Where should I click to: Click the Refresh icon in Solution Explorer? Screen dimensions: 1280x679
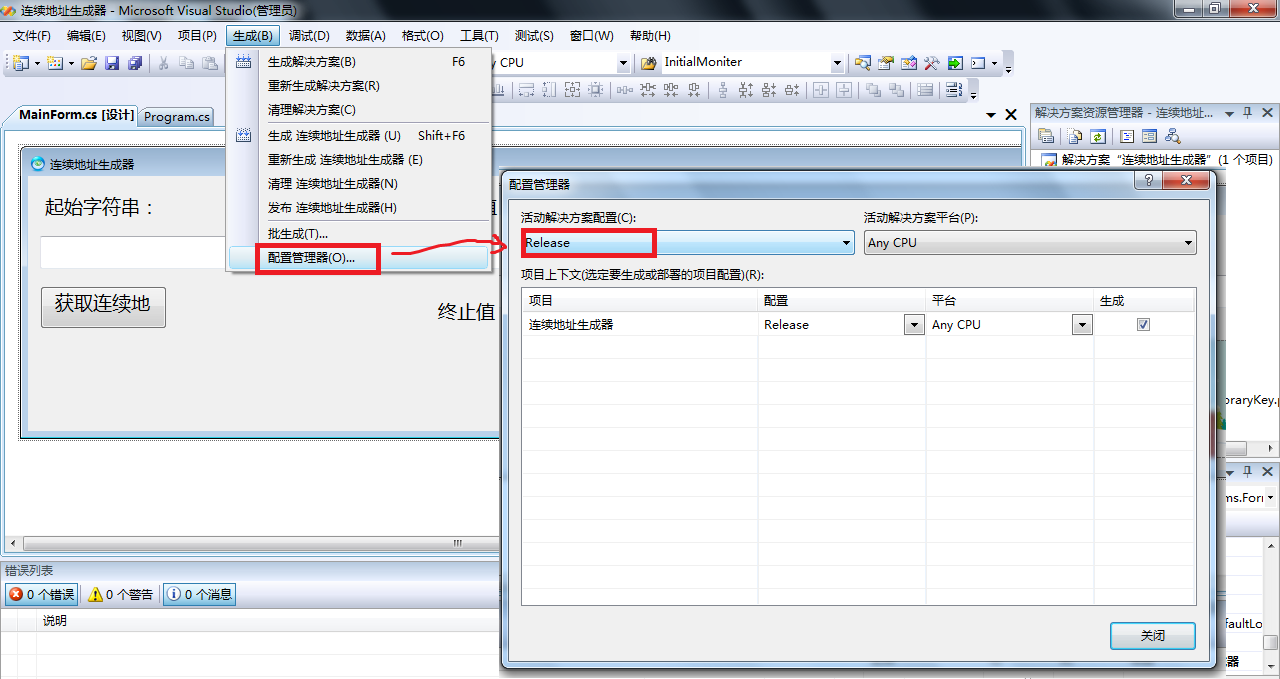[1098, 136]
